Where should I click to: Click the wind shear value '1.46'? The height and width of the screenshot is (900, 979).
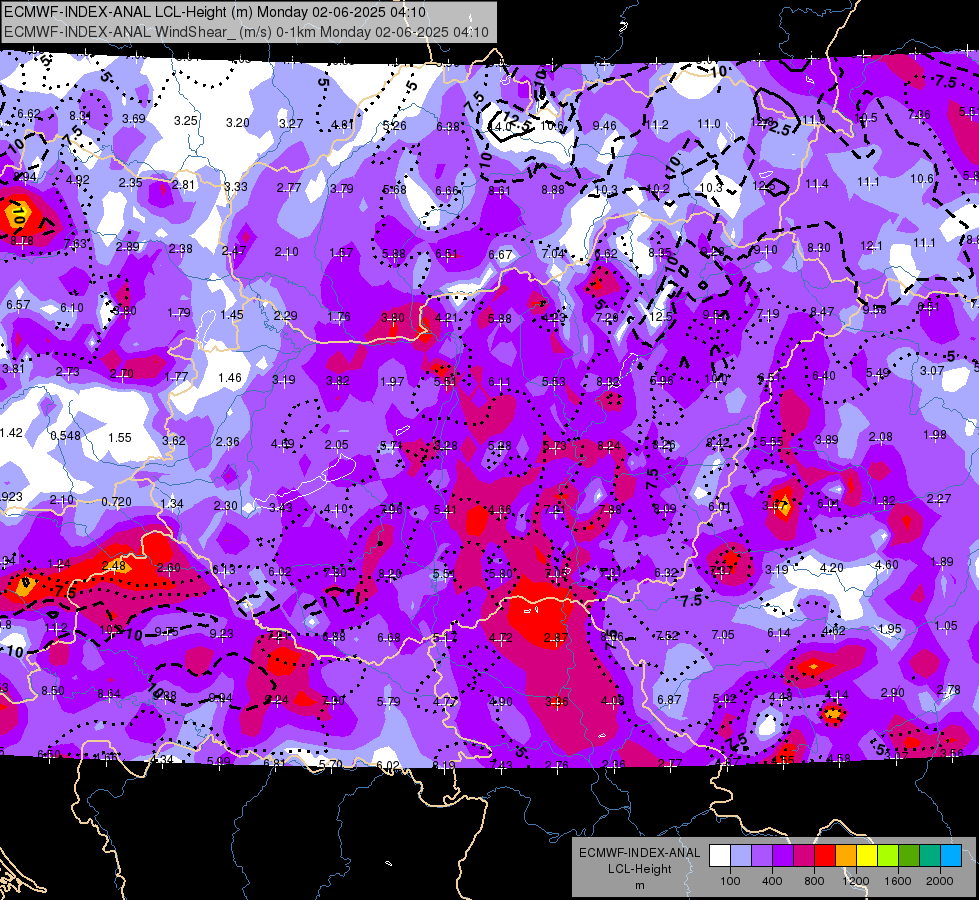(230, 377)
